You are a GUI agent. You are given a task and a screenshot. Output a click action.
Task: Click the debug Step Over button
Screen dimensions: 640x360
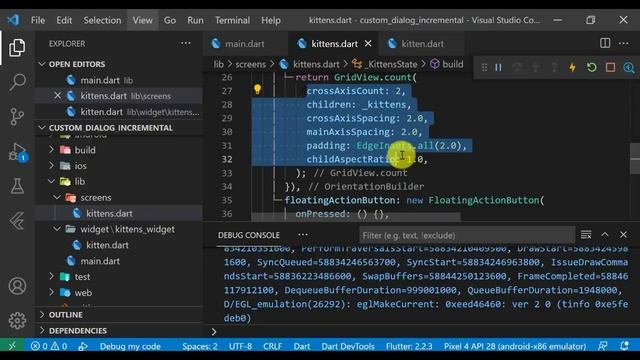click(517, 67)
